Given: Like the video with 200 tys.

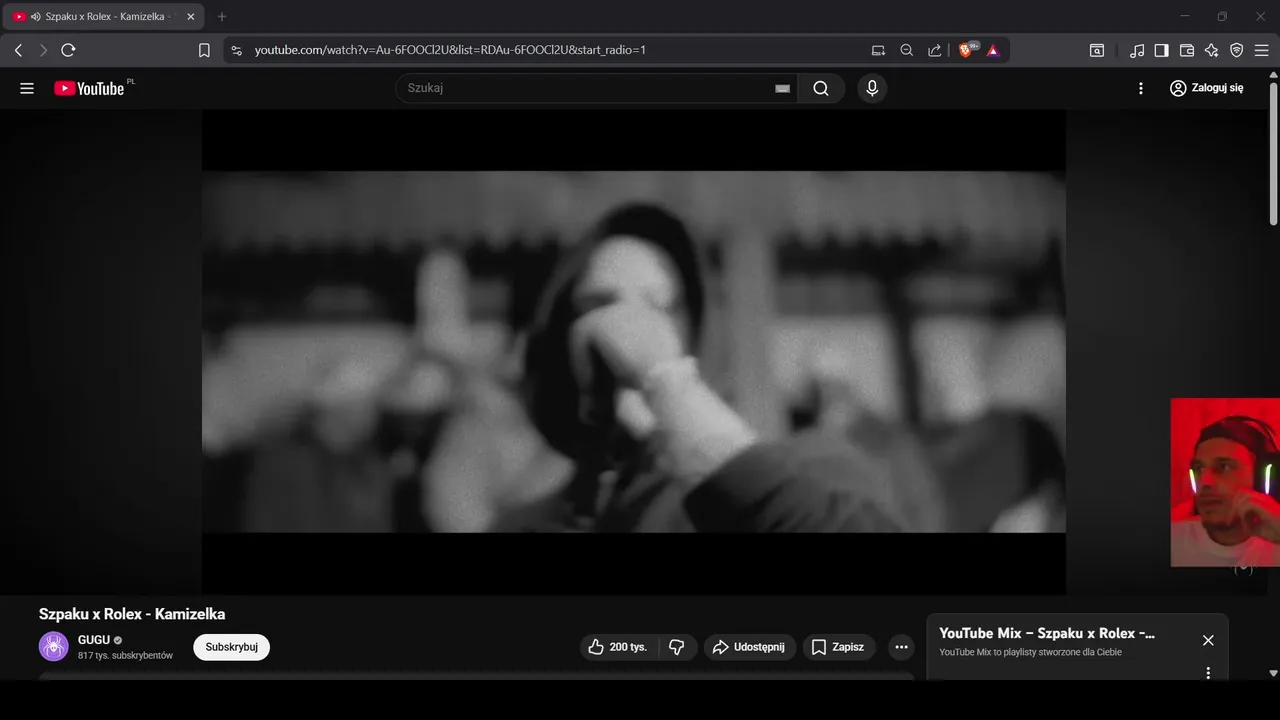Looking at the screenshot, I should [618, 647].
